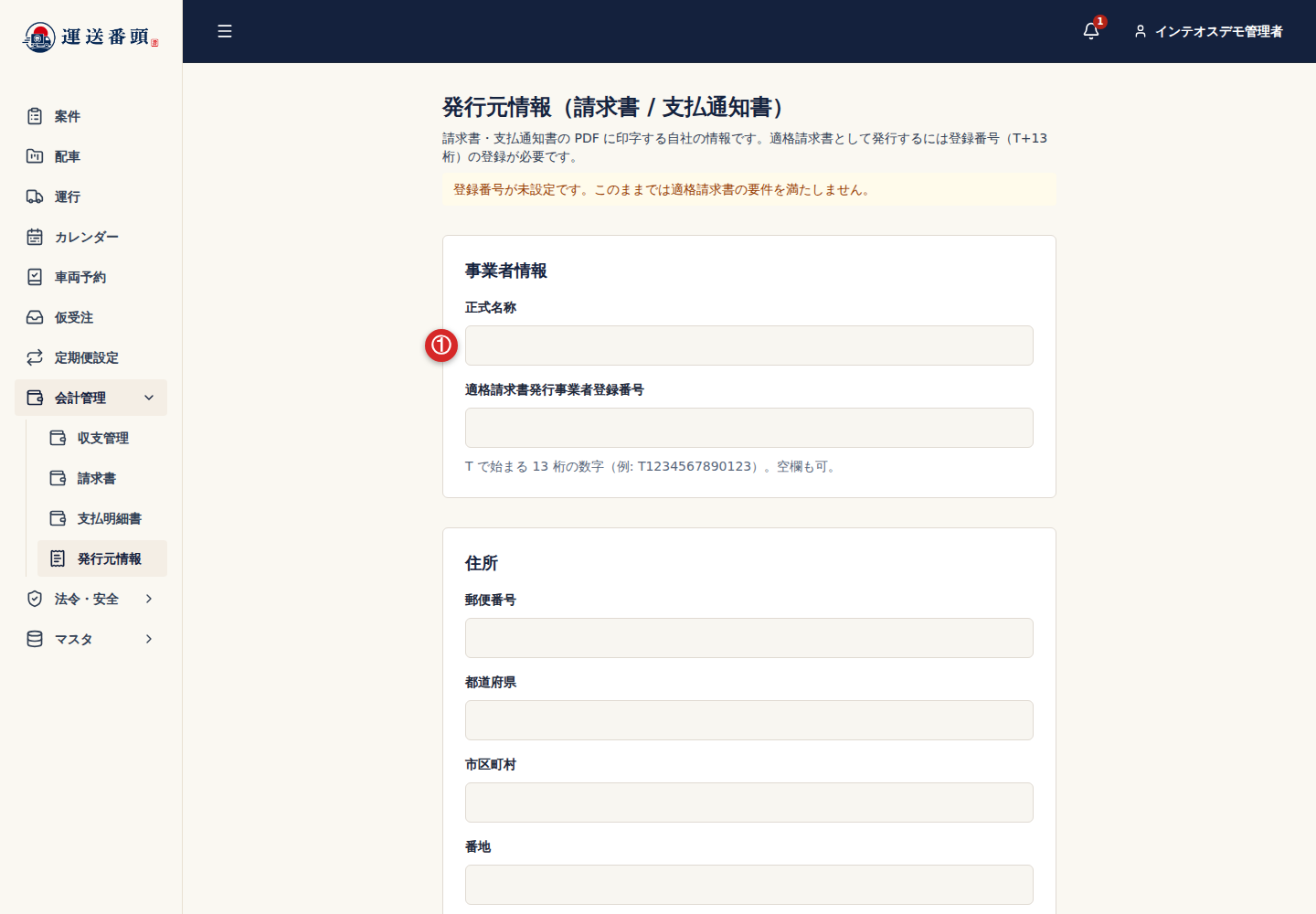Expand the 法令・安全 chevron
Viewport: 1316px width, 914px height.
149,599
